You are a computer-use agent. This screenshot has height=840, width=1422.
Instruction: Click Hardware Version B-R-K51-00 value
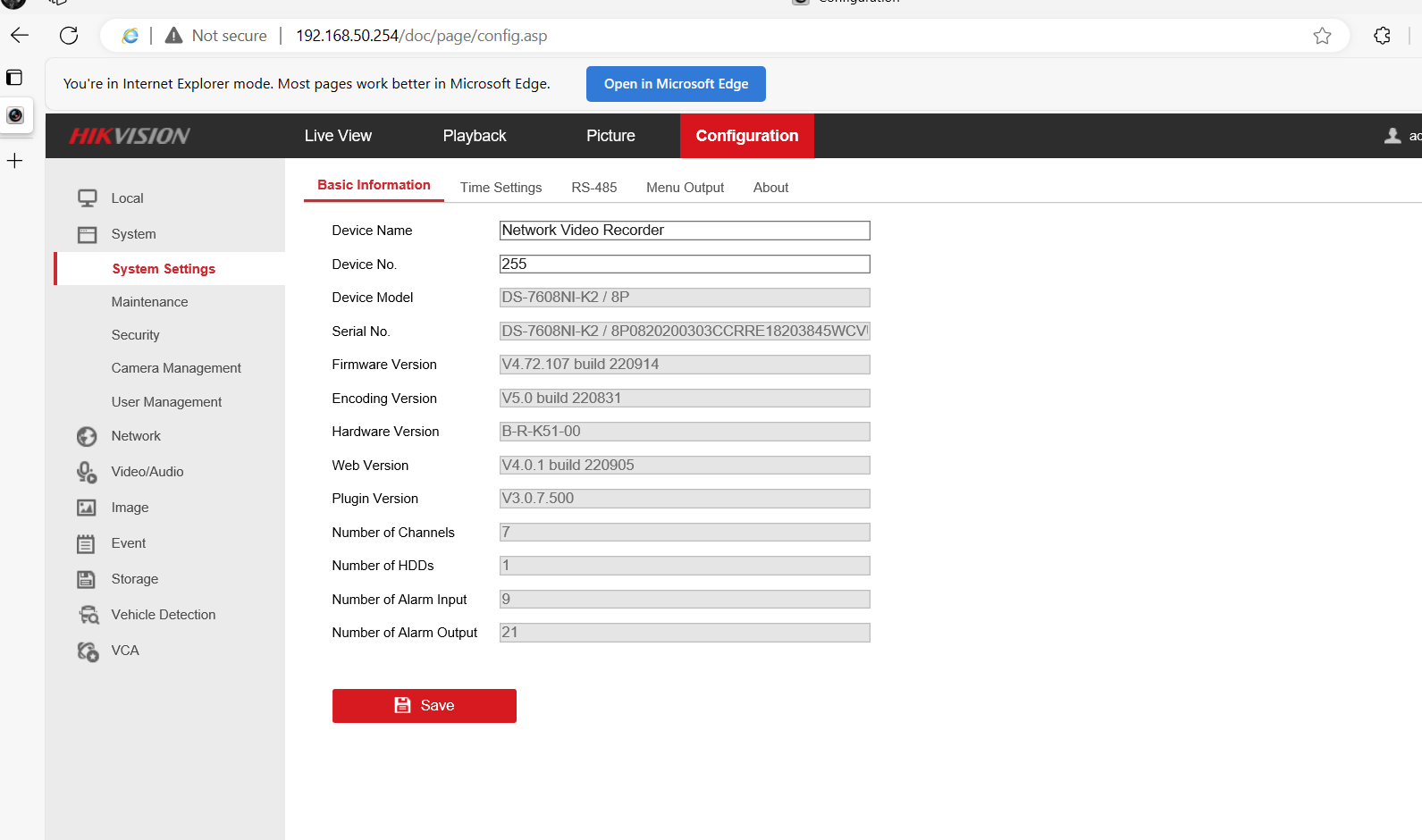click(685, 432)
